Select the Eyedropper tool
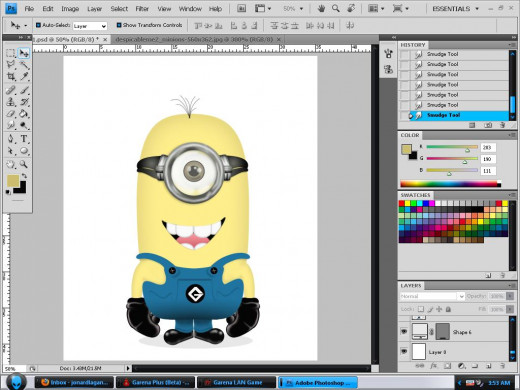520x390 pixels. pos(24,76)
